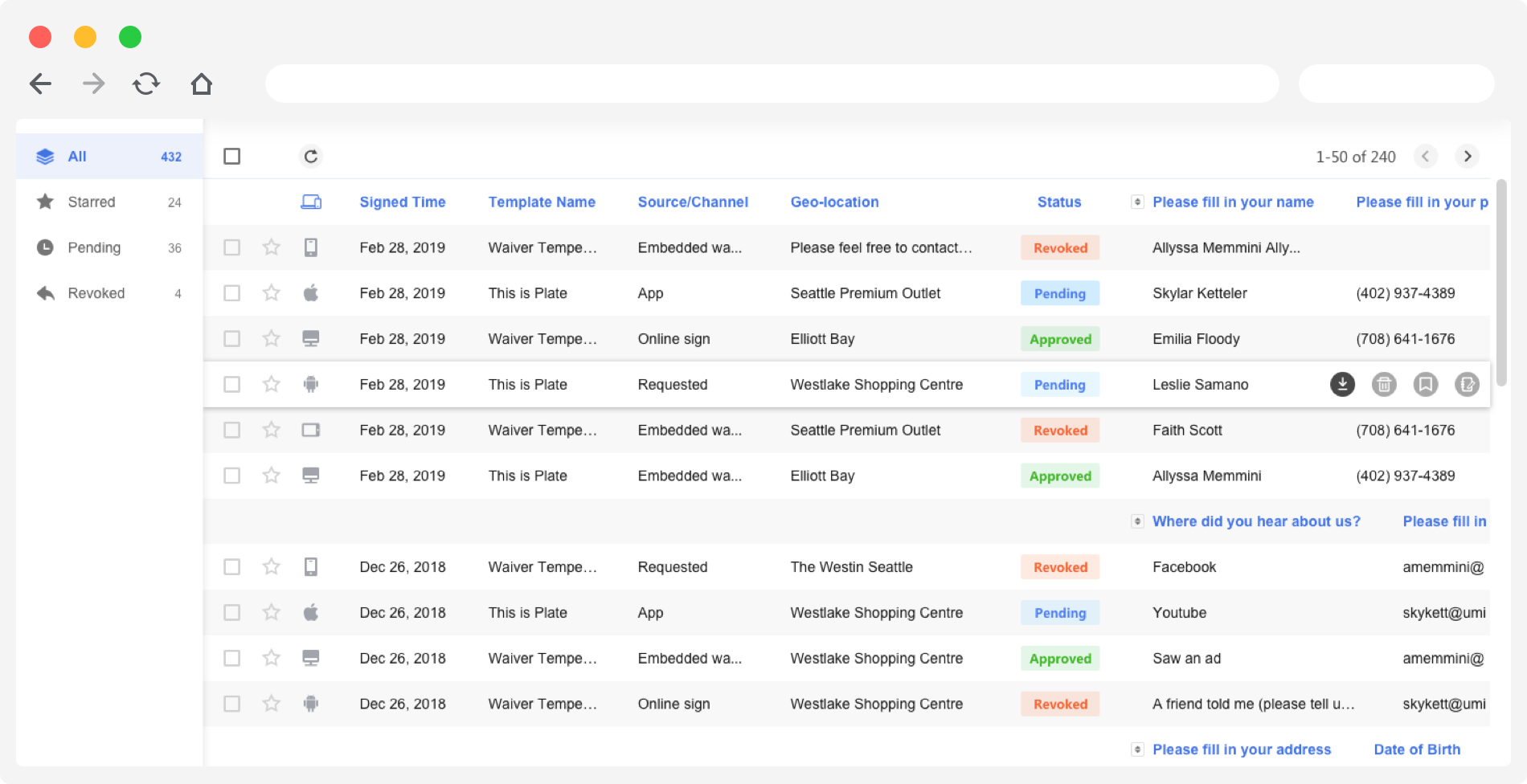The height and width of the screenshot is (784, 1527).
Task: Bookmark Leslie Samano's record
Action: click(x=1427, y=385)
